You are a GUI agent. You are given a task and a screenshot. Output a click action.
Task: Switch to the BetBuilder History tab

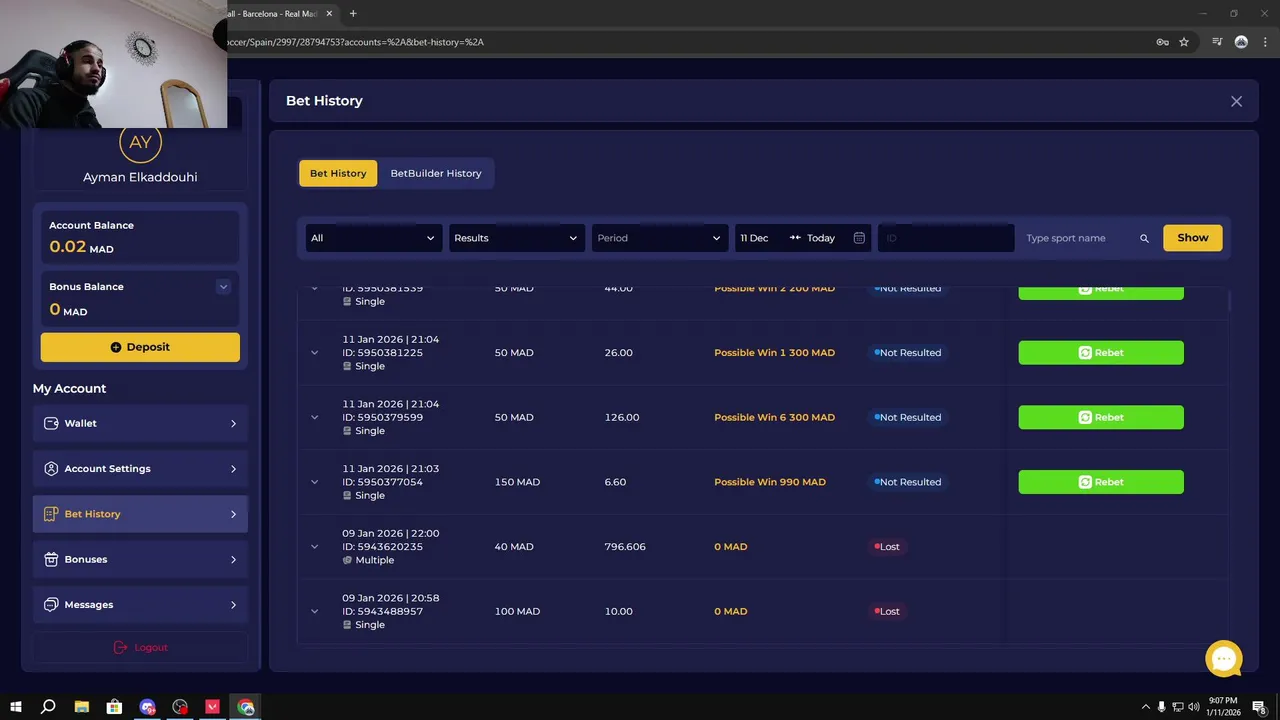436,173
